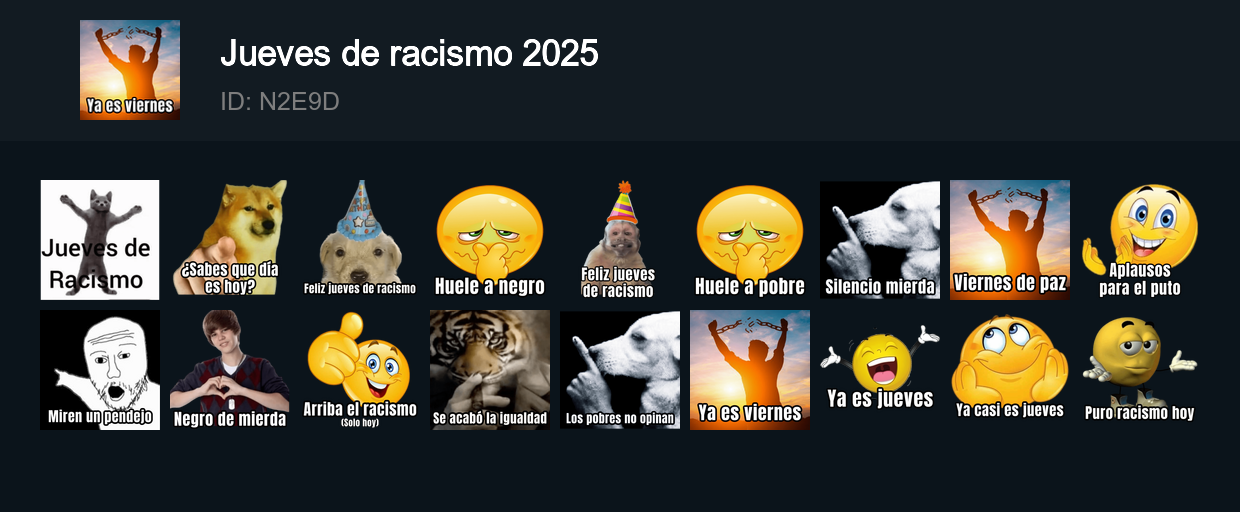Choose the thumbs-up emoji sticker

[360, 370]
